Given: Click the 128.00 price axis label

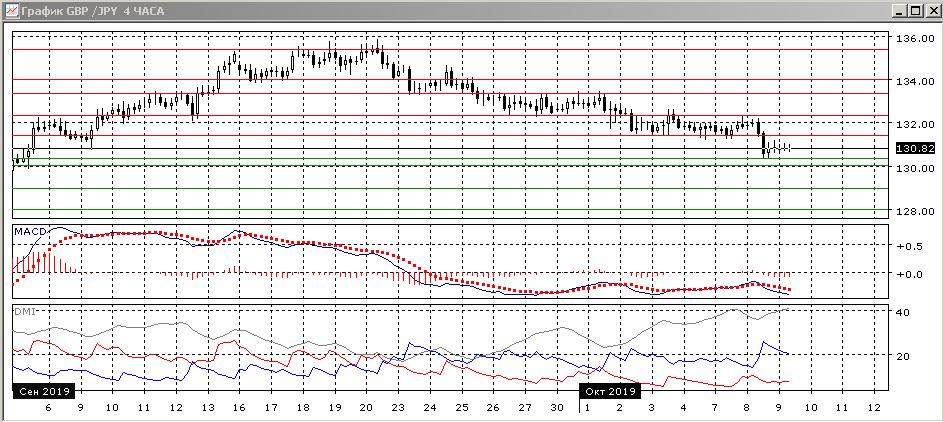Looking at the screenshot, I should pos(914,211).
